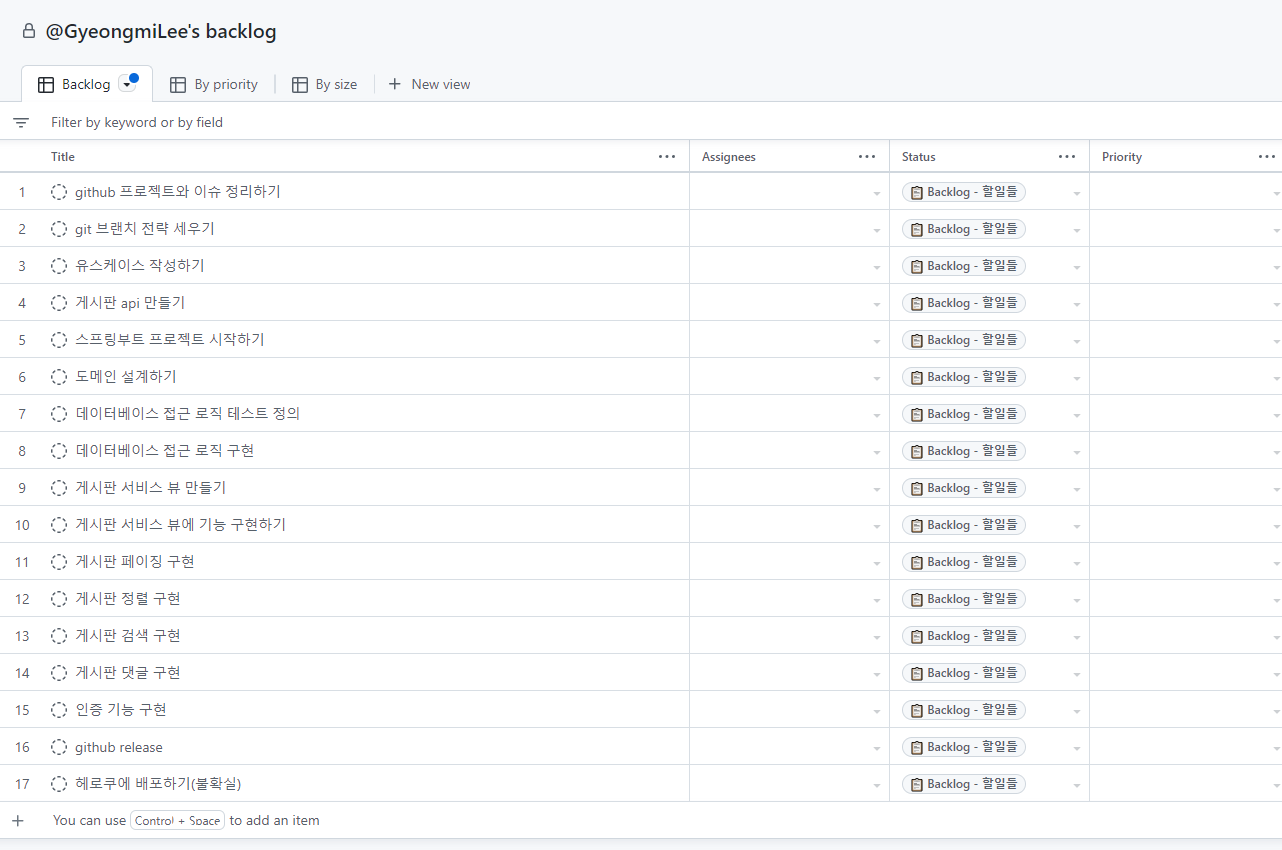Click the status badge for "게시판 댓글 구현"
This screenshot has height=850, width=1282.
[964, 673]
